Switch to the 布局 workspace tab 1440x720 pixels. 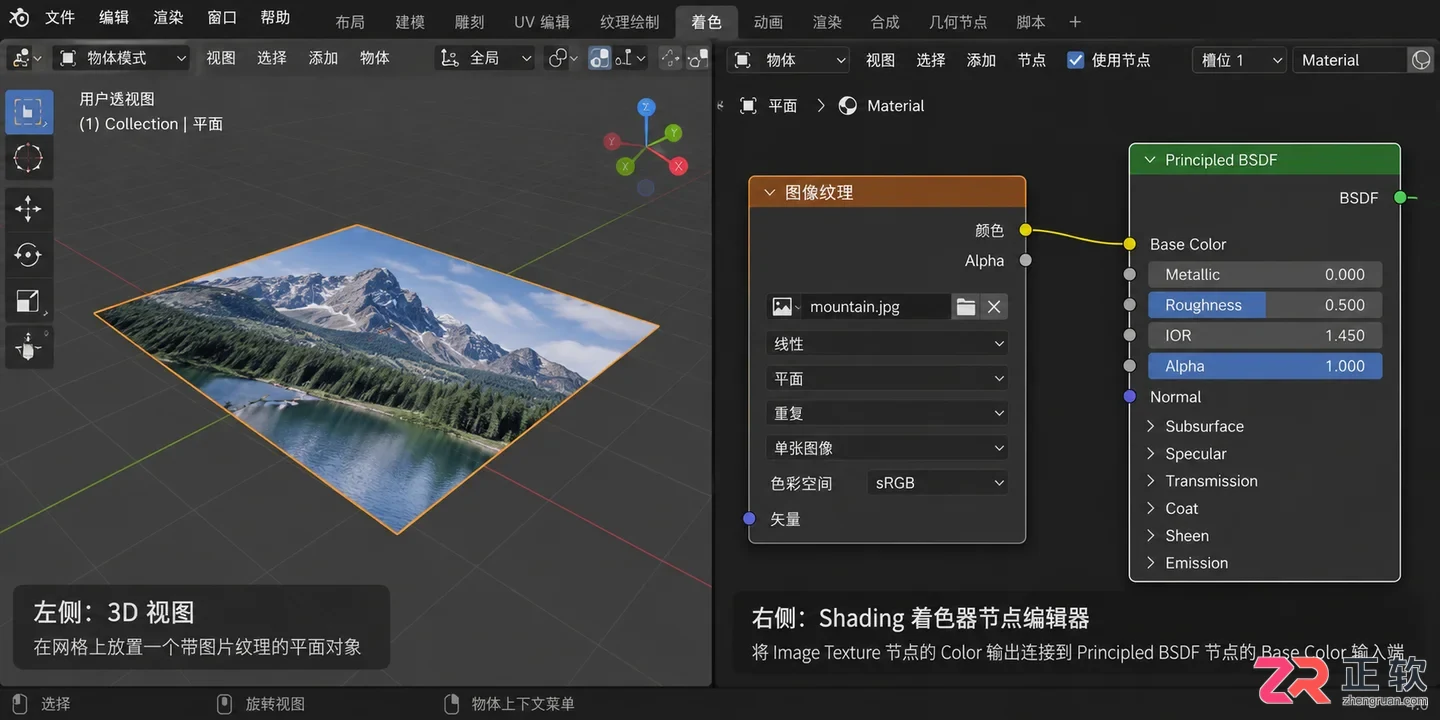pos(350,22)
